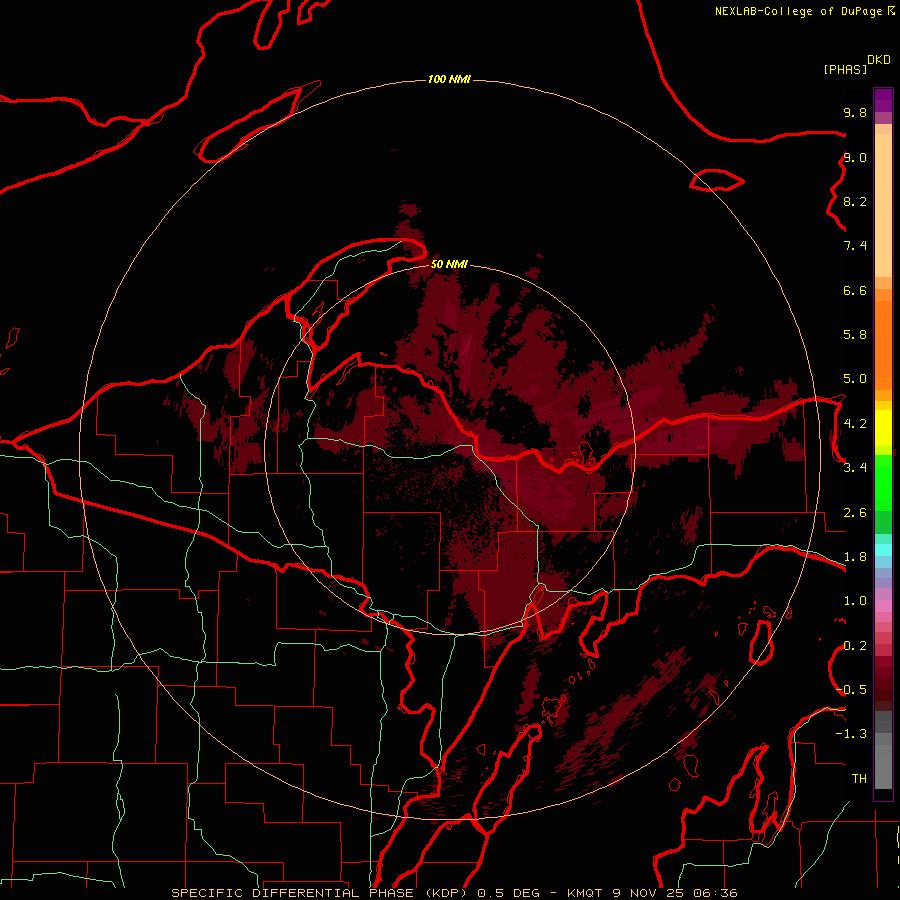Viewport: 900px width, 900px height.
Task: Click the 0.2 scale value
Action: [x=855, y=646]
